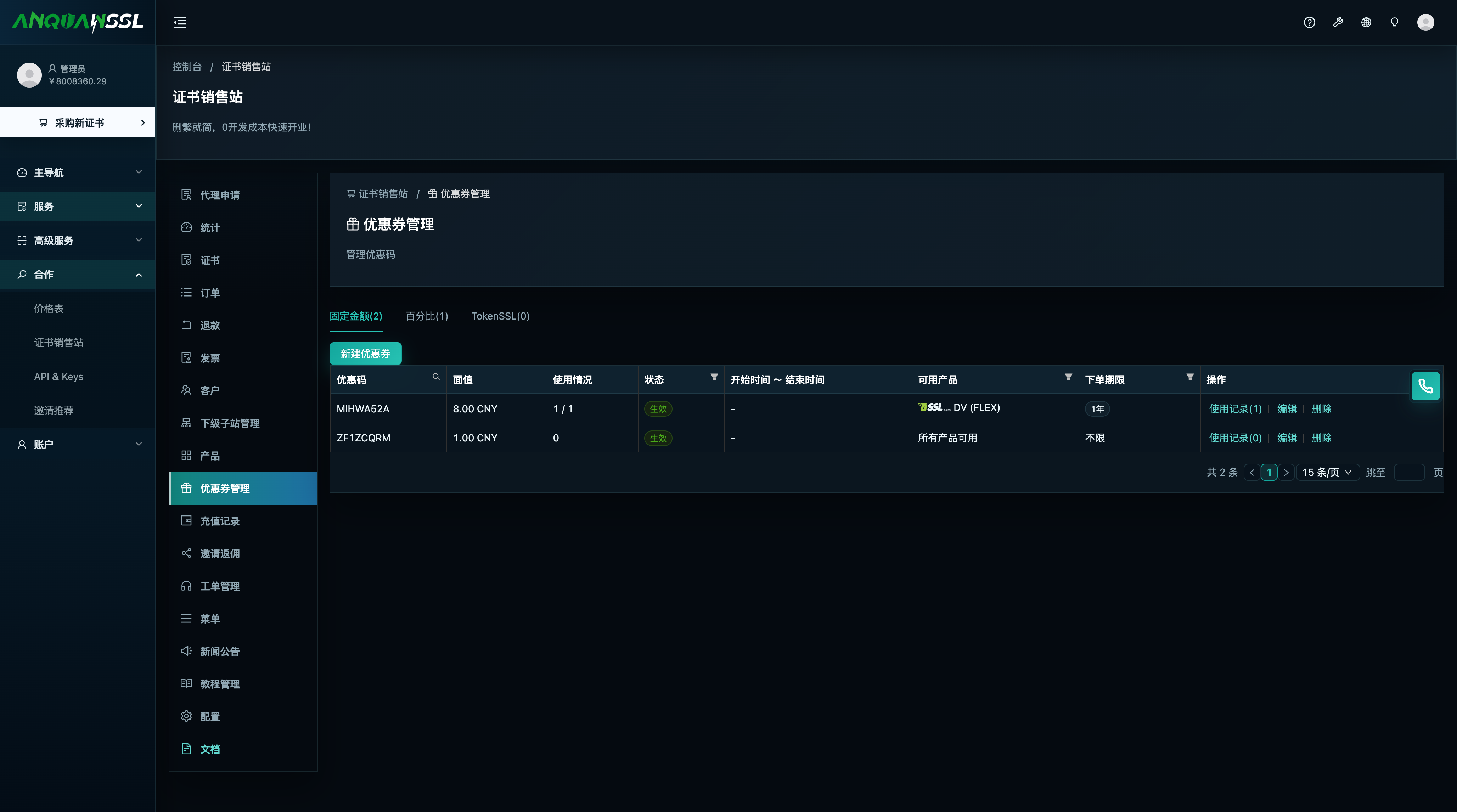Click the wrench tools icon in header
1457x812 pixels.
coord(1338,22)
